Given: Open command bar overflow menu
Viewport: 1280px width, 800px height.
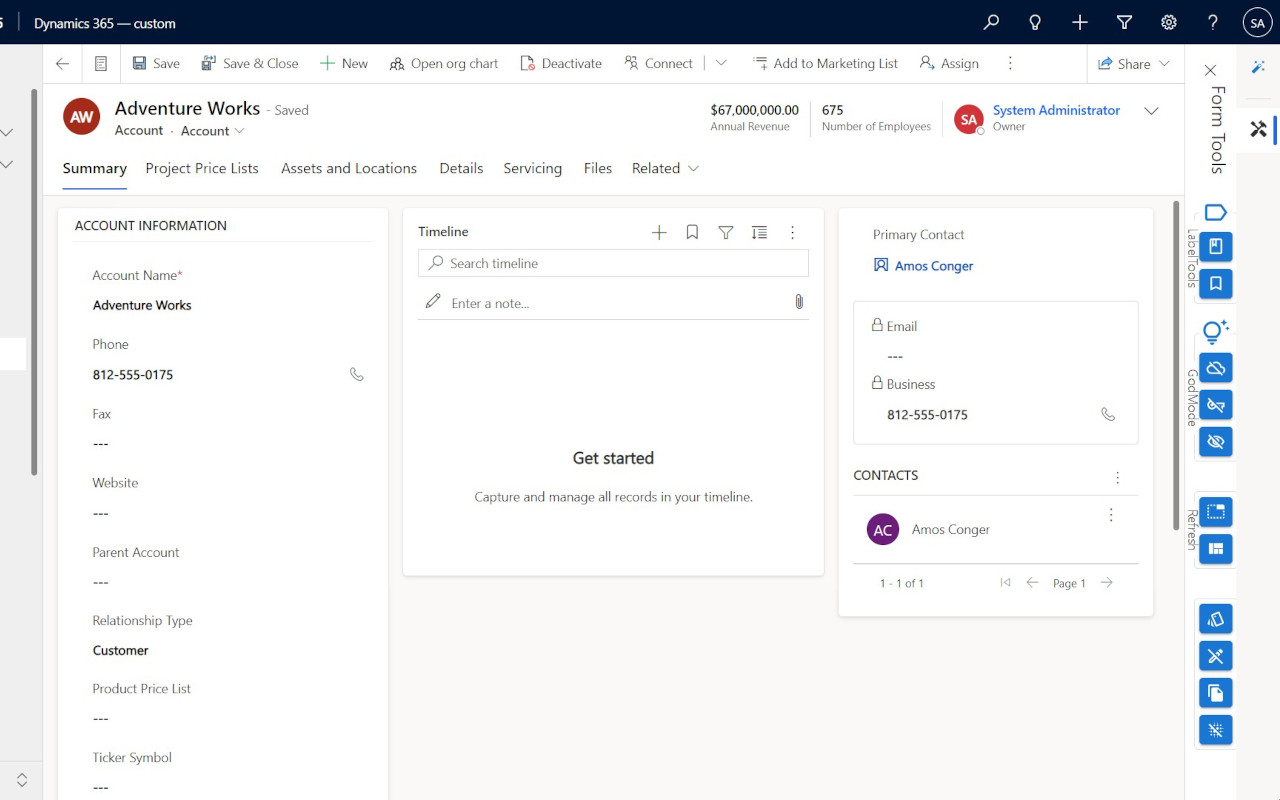Looking at the screenshot, I should [1010, 63].
